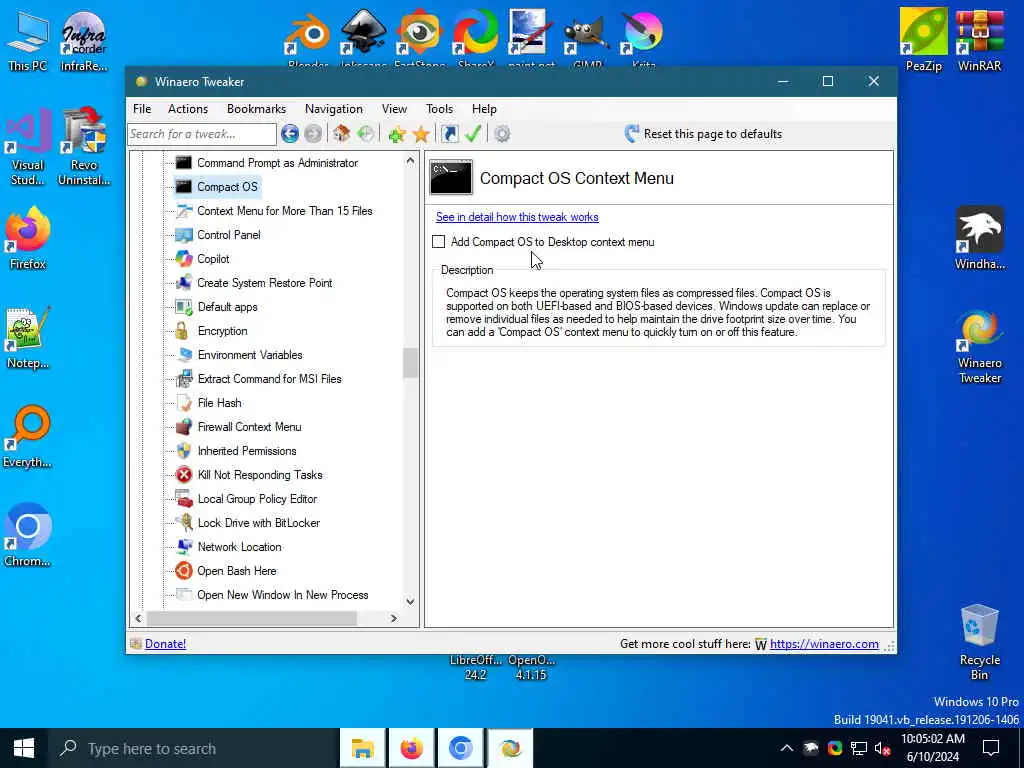
Task: Click the Firefox icon in the taskbar
Action: point(411,748)
